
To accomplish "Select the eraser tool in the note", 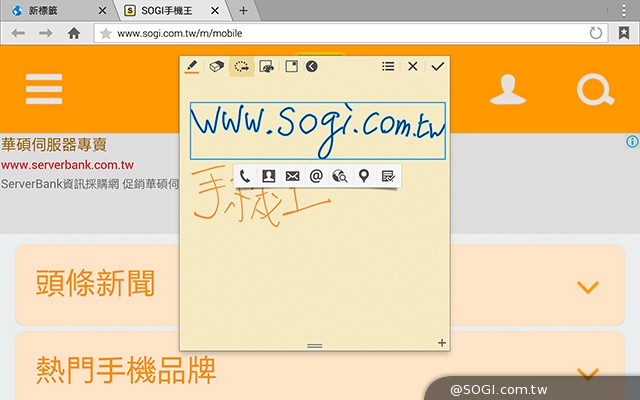I will [216, 67].
